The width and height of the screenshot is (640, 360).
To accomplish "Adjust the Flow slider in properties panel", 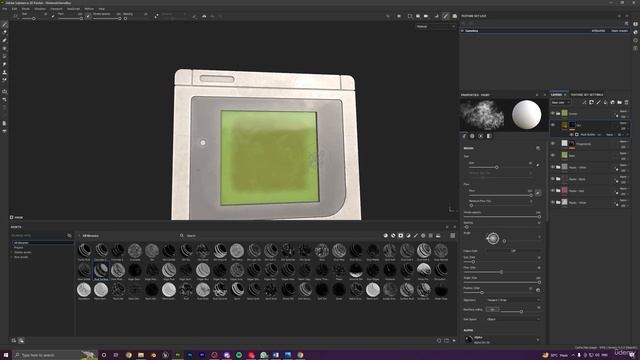I will 500,195.
